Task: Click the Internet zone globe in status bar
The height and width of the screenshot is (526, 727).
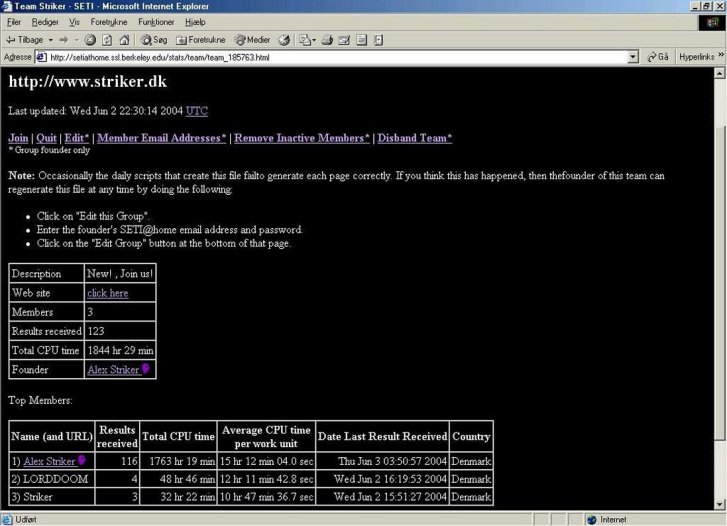Action: click(x=591, y=520)
